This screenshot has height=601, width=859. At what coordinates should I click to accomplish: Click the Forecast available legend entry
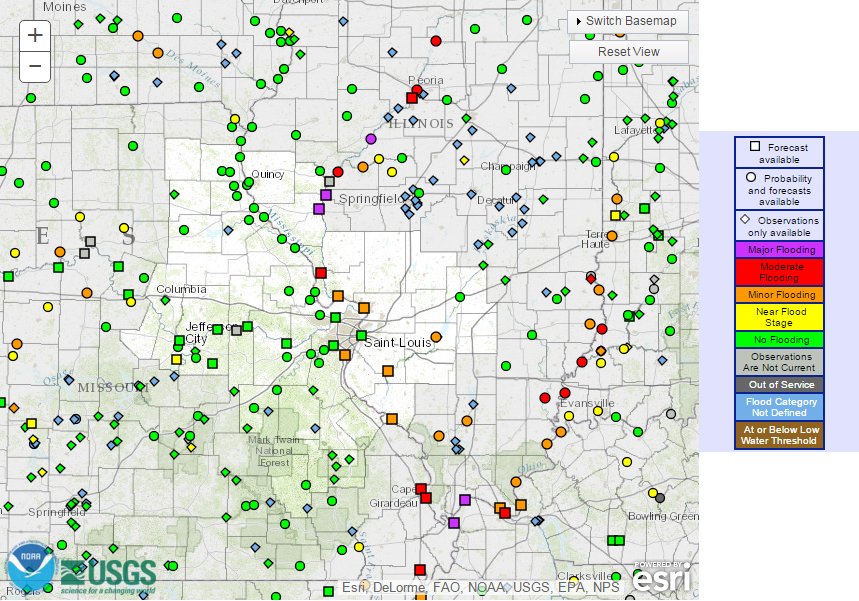779,153
